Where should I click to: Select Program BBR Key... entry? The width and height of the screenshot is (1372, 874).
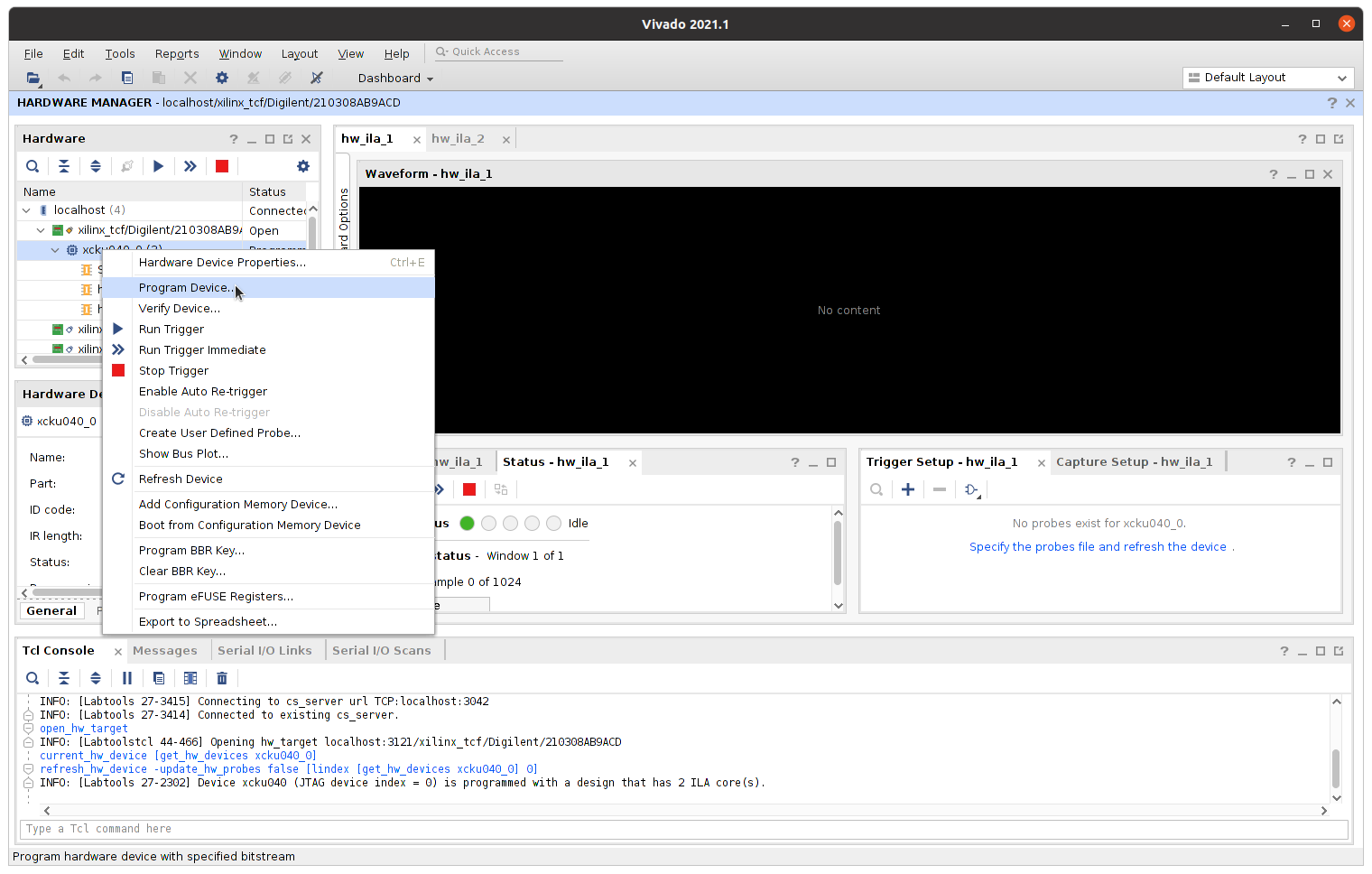(x=269, y=551)
